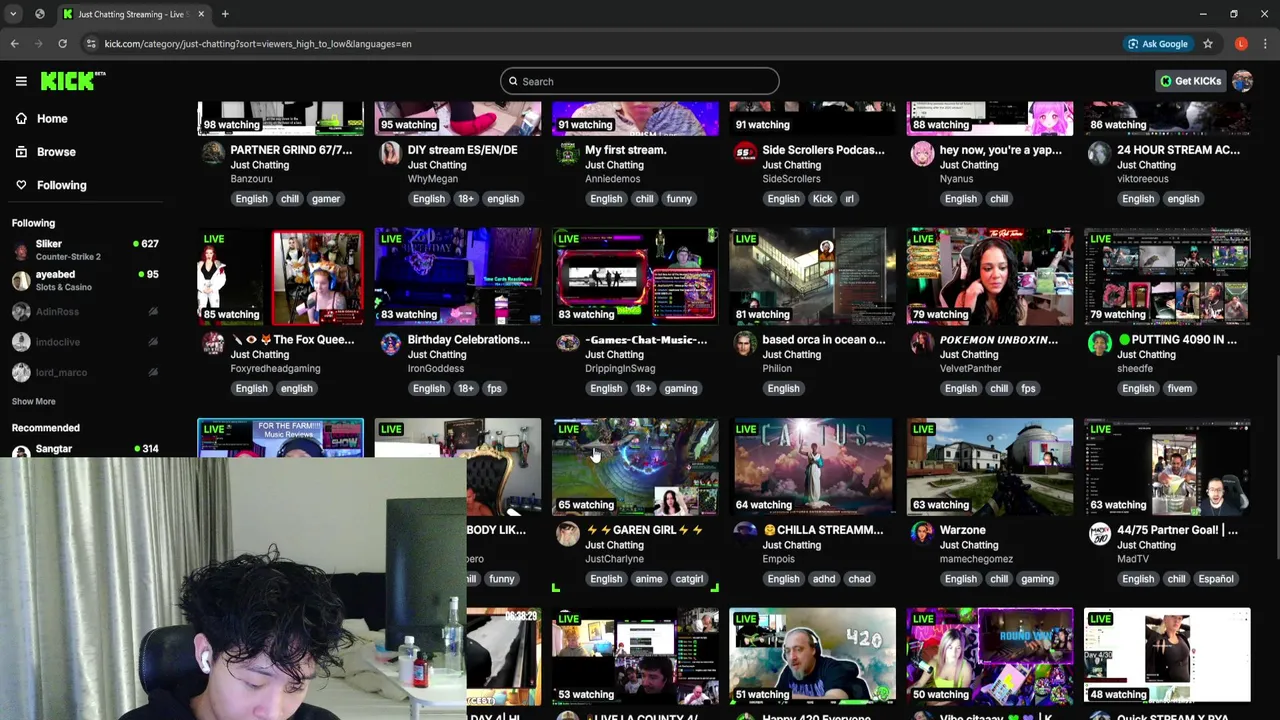Click adhd tag under Empols stream

point(824,579)
